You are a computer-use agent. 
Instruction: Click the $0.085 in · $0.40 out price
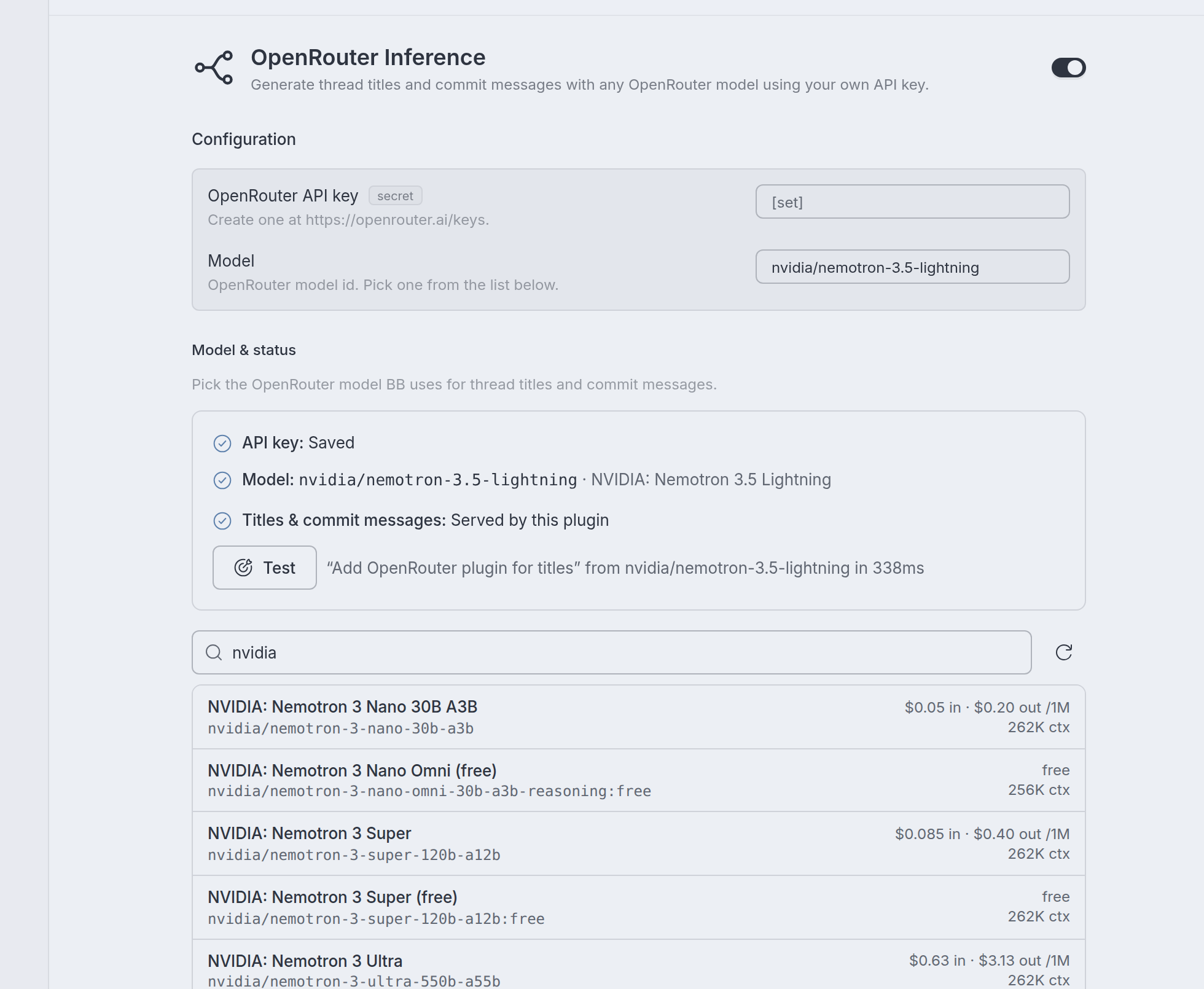982,834
